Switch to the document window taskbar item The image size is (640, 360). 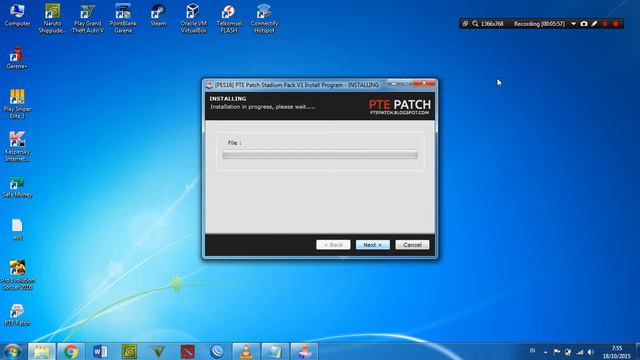click(x=275, y=351)
